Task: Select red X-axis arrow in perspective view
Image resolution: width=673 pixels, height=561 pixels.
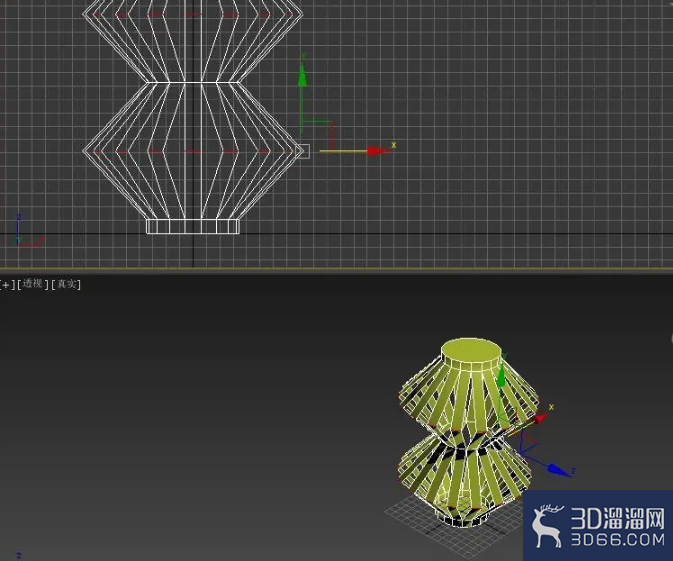Action: coord(540,418)
